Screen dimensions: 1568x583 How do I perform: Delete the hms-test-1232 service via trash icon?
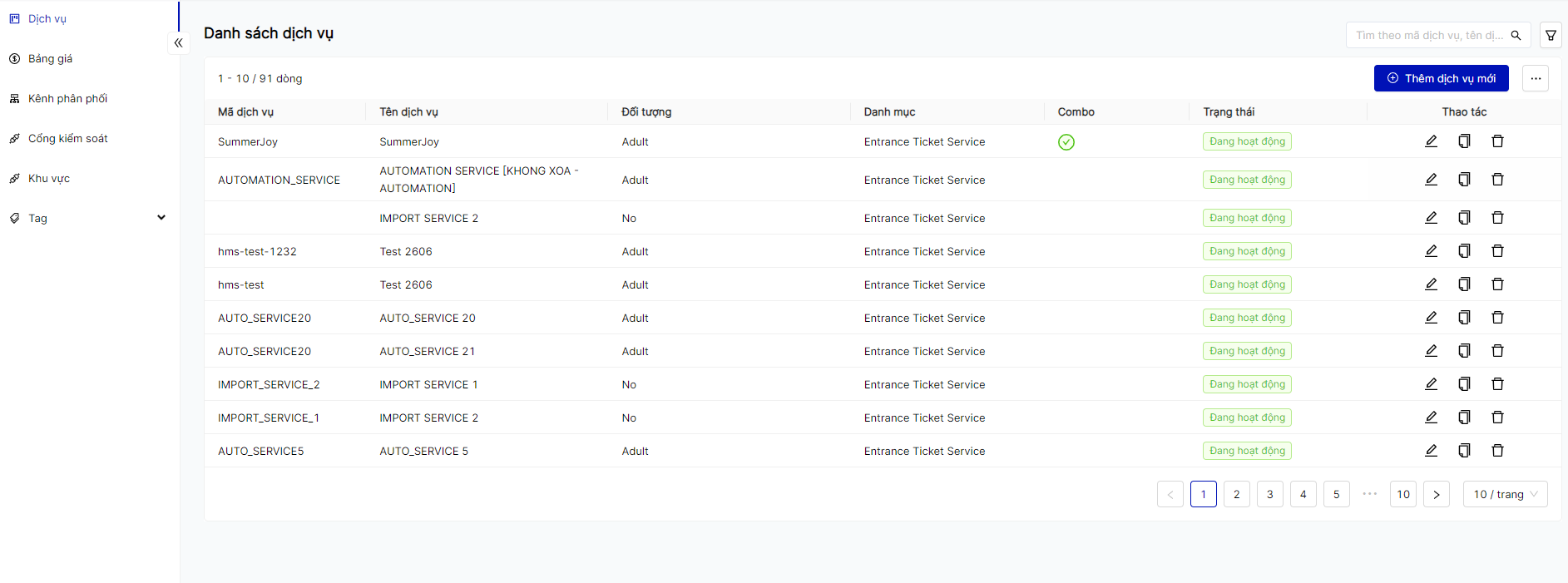click(x=1497, y=251)
